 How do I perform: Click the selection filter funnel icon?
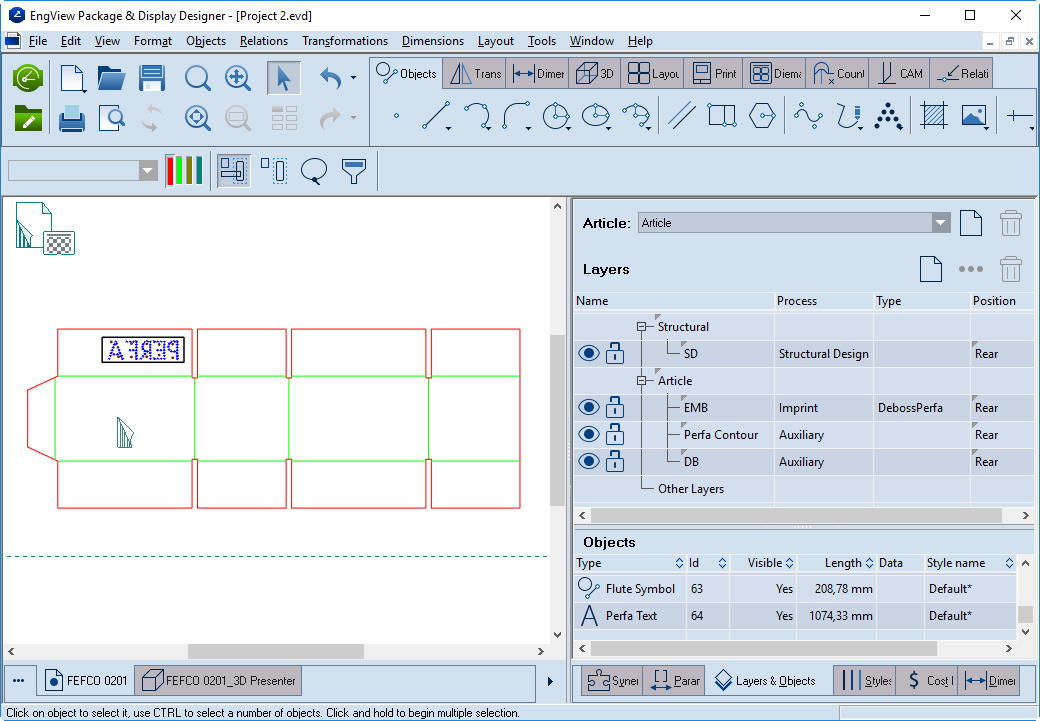coord(354,171)
